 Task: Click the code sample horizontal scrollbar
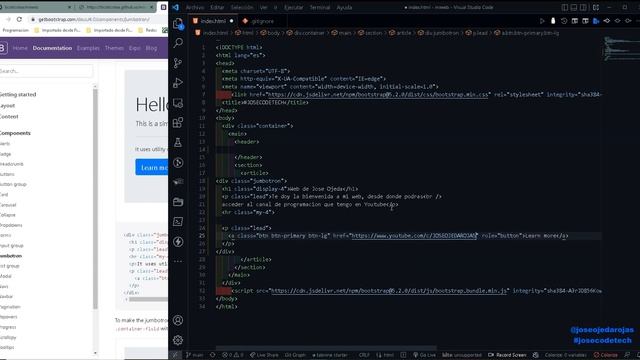(148, 299)
